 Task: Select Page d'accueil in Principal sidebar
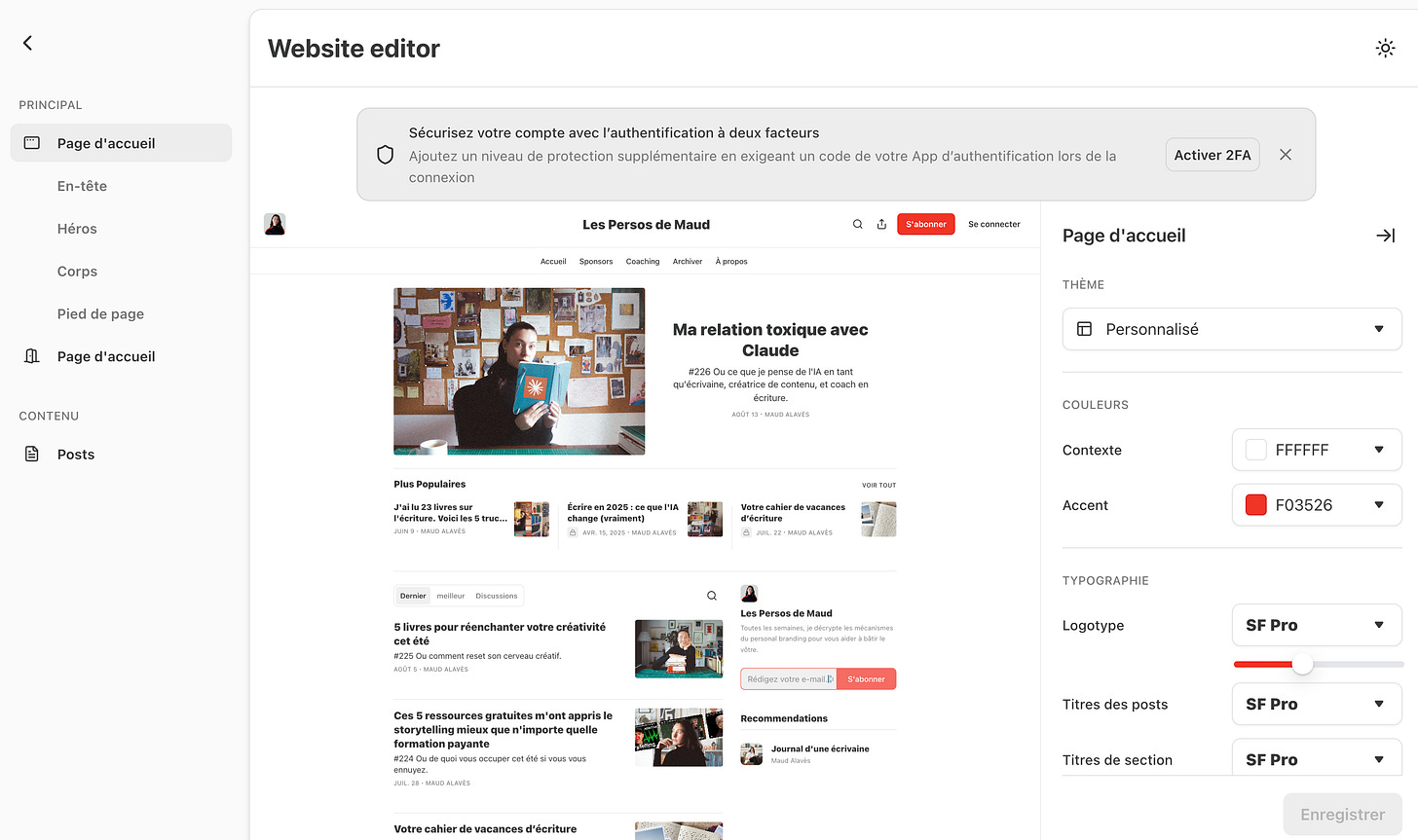pos(121,143)
